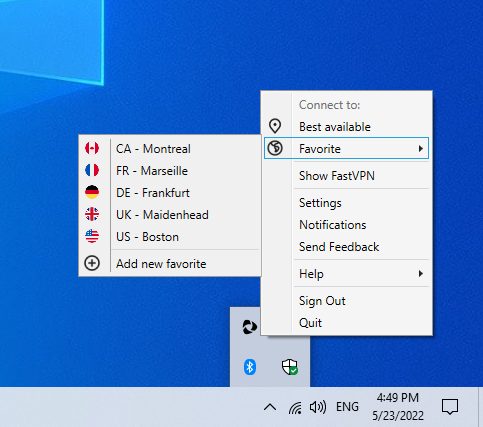This screenshot has height=427, width=483.
Task: Open the Windows Security shield tray icon
Action: pyautogui.click(x=290, y=367)
